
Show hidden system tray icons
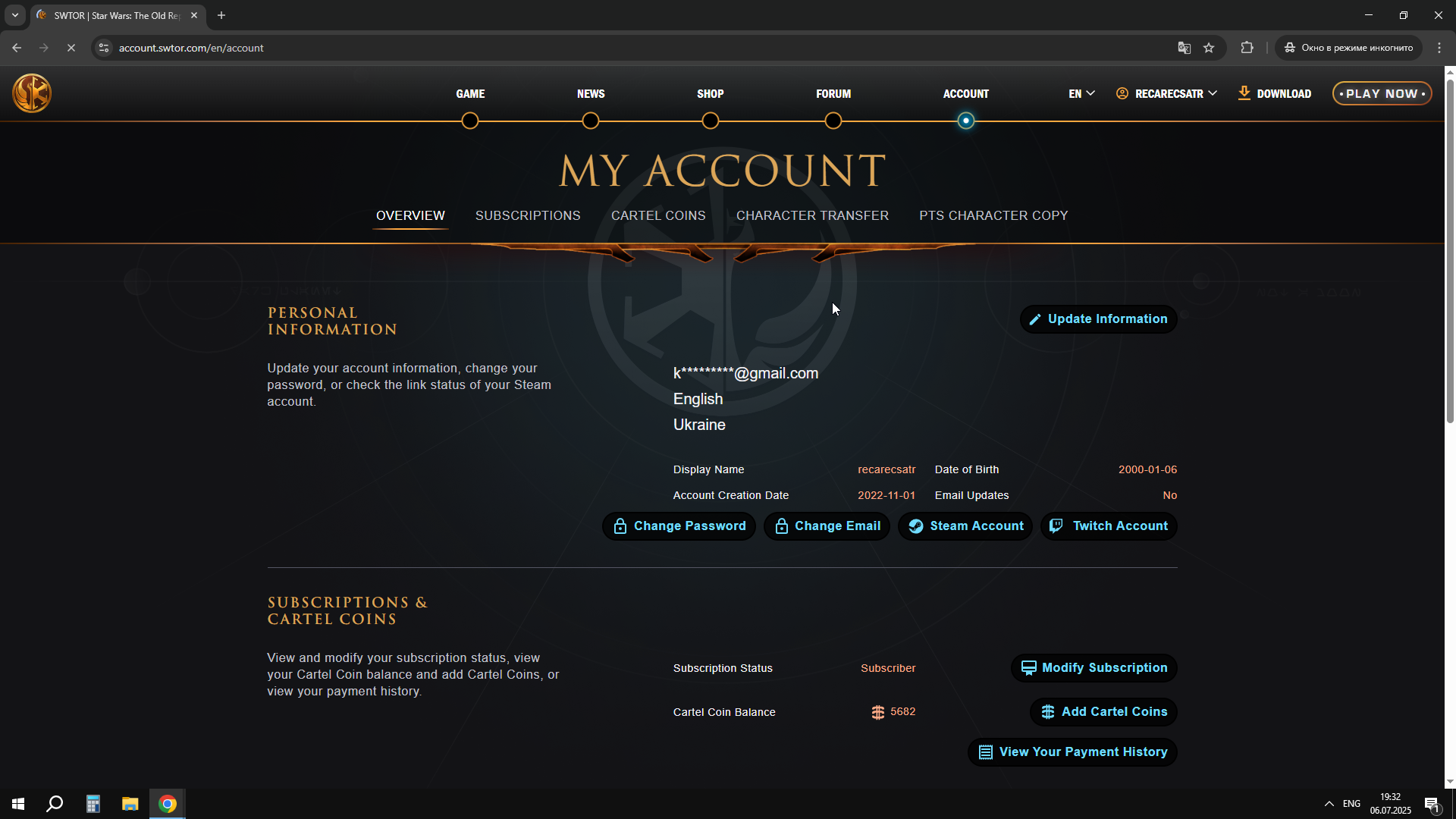[1329, 804]
